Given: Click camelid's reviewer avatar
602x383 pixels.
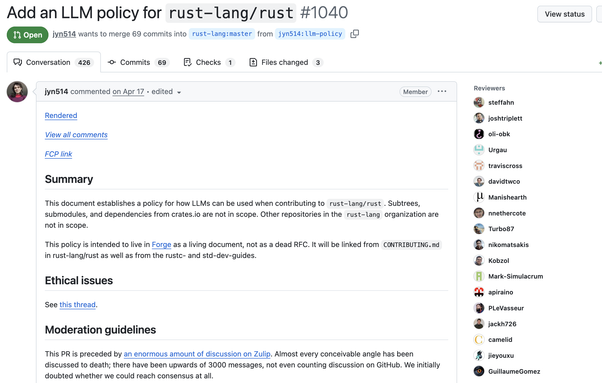Looking at the screenshot, I should (479, 340).
